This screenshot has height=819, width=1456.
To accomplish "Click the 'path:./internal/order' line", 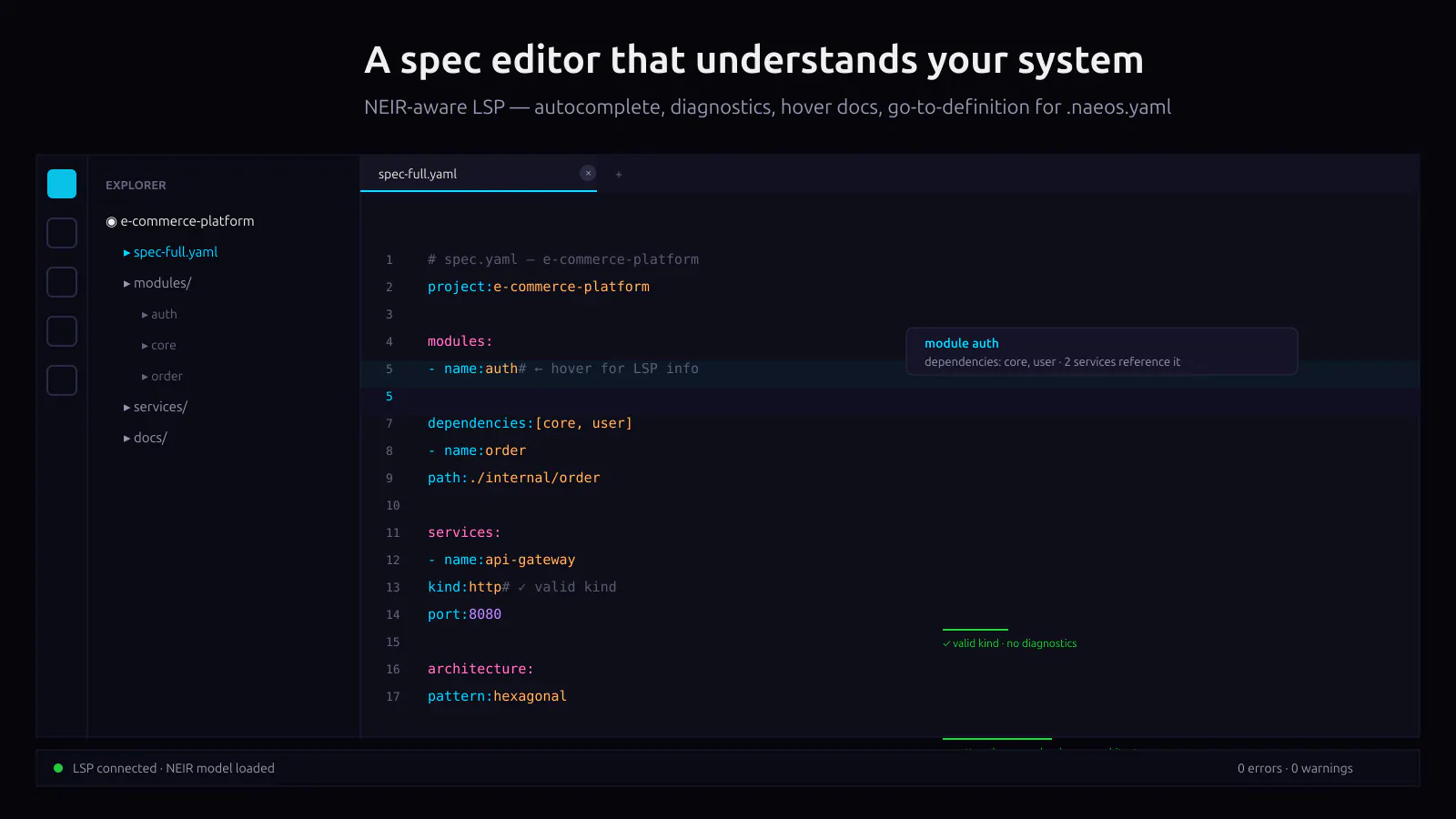I will pyautogui.click(x=514, y=478).
